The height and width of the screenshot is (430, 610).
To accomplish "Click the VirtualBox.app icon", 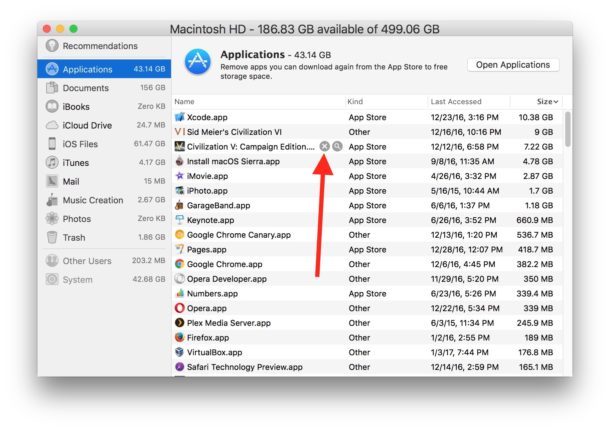I will [x=179, y=352].
